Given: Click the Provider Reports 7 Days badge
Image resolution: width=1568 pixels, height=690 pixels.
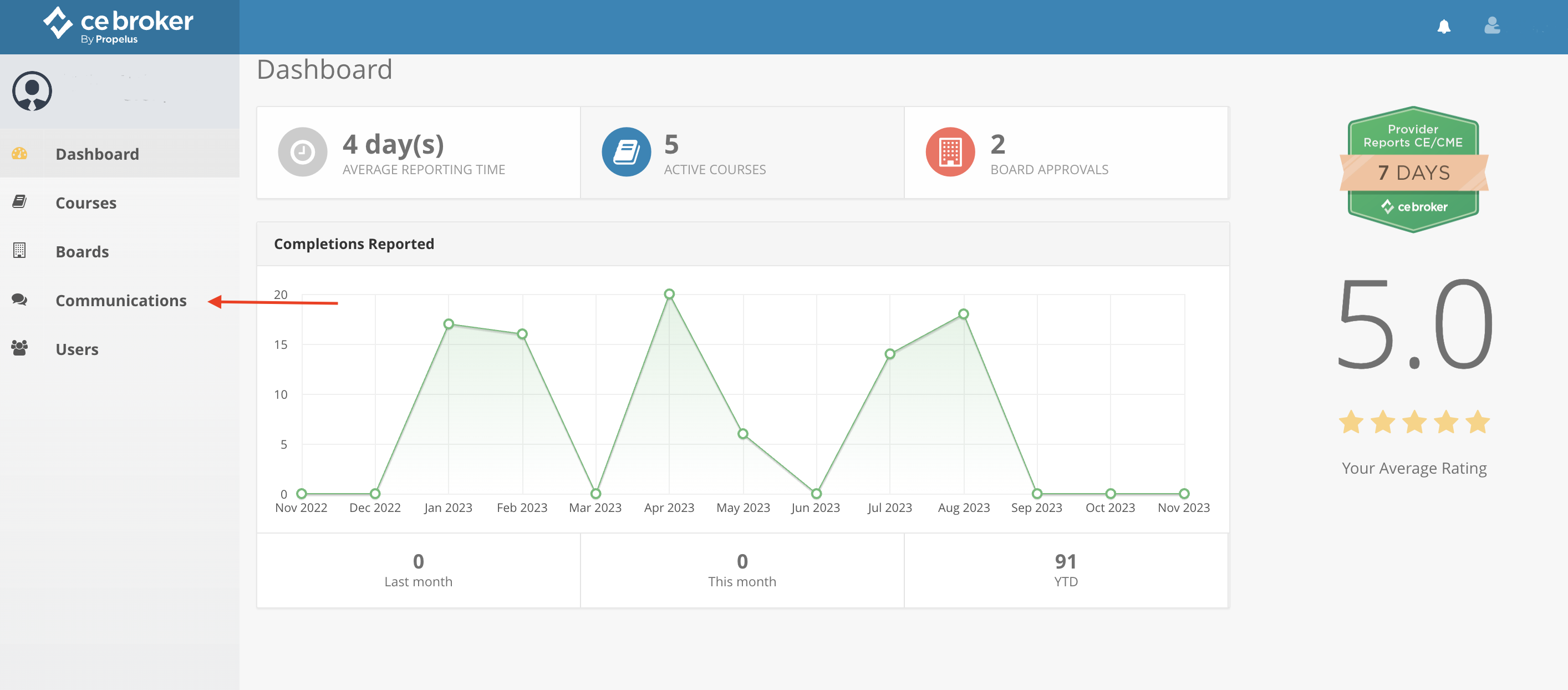Looking at the screenshot, I should [x=1413, y=170].
